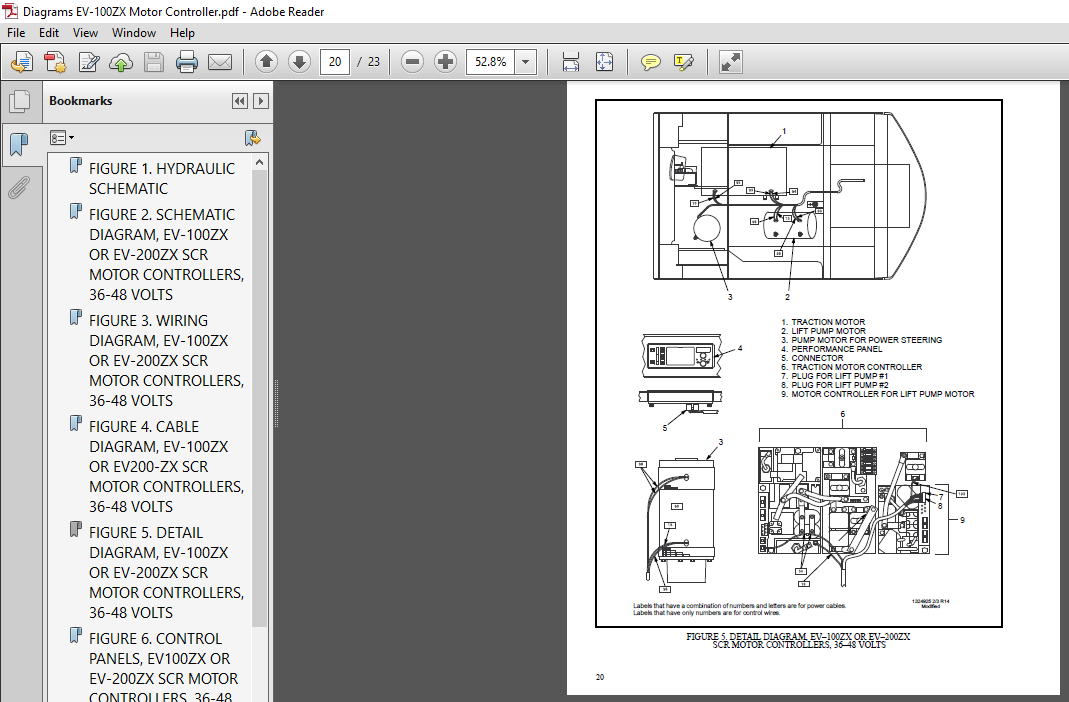This screenshot has height=702, width=1069.
Task: Open the Edit menu
Action: tap(48, 33)
